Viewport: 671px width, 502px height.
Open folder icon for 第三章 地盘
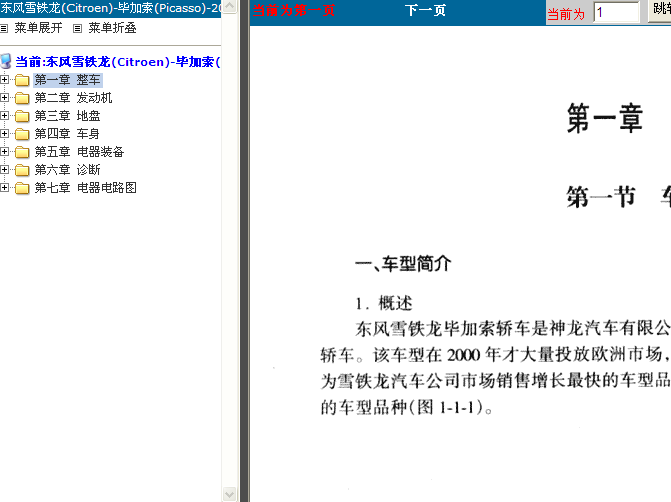pyautogui.click(x=22, y=116)
